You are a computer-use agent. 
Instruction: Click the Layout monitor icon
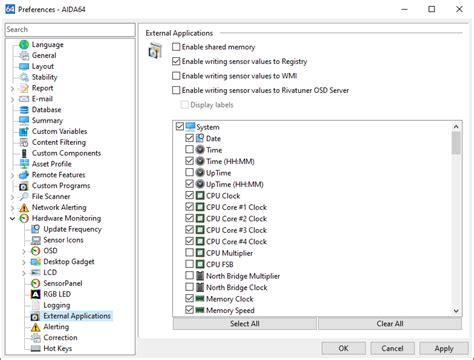(x=24, y=66)
